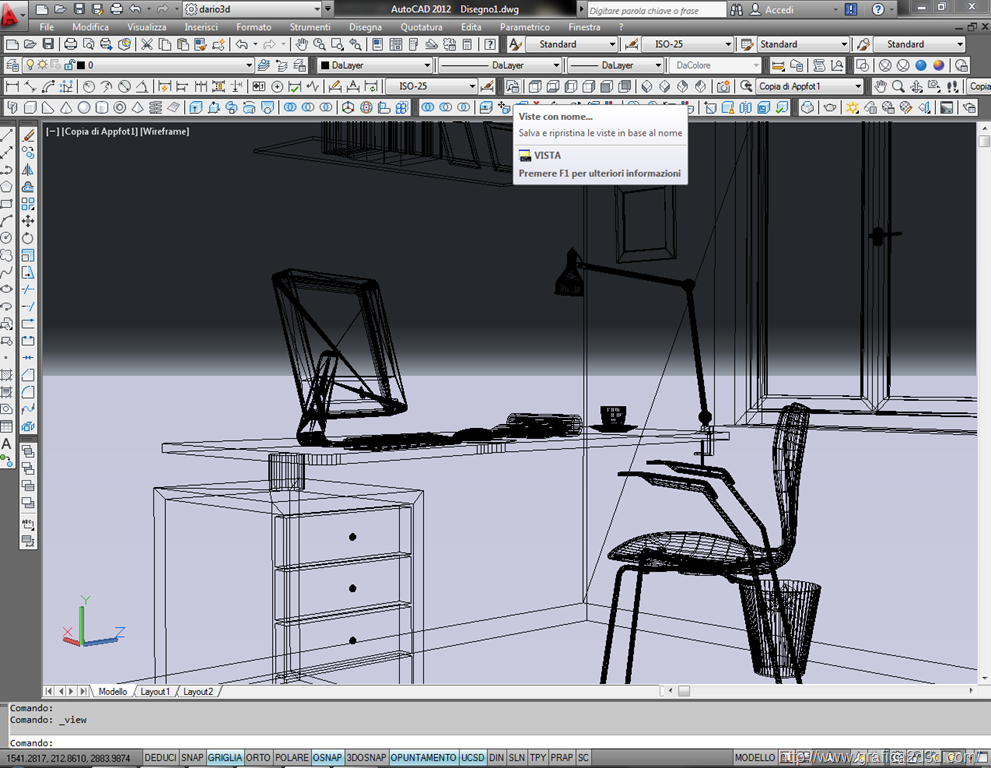Image resolution: width=991 pixels, height=768 pixels.
Task: Select the 3D Sphere tool
Action: pyautogui.click(x=84, y=108)
